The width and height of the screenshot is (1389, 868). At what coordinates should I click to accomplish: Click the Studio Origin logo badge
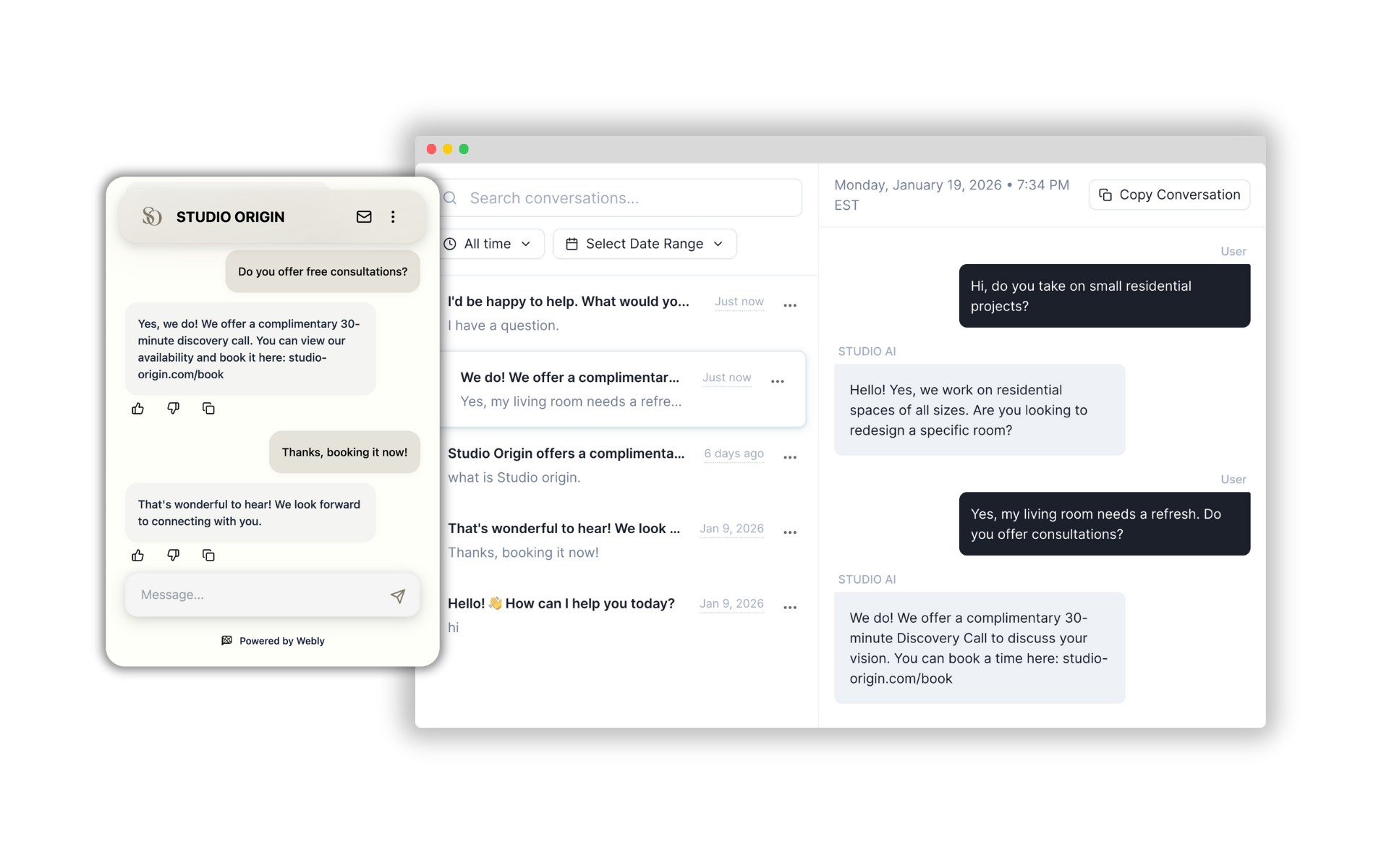click(x=151, y=216)
